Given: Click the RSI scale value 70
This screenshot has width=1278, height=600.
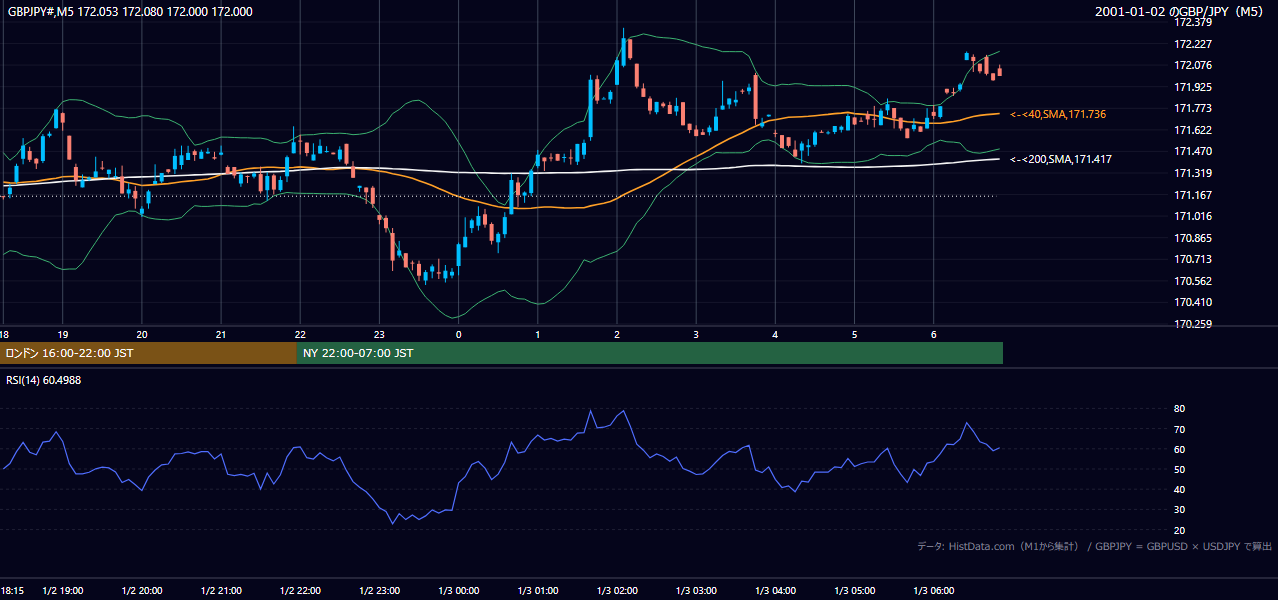Looking at the screenshot, I should [1179, 429].
